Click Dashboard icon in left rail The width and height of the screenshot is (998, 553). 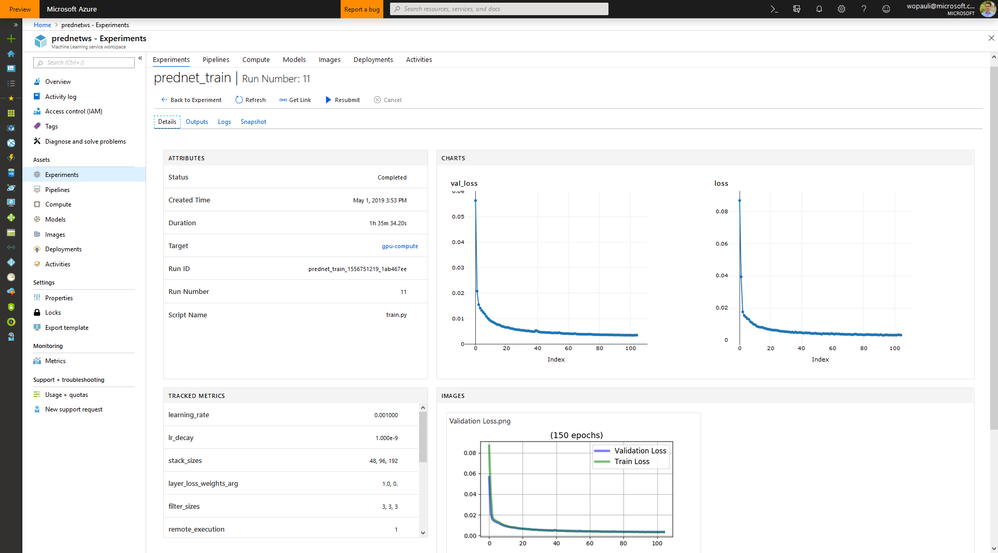(x=11, y=68)
